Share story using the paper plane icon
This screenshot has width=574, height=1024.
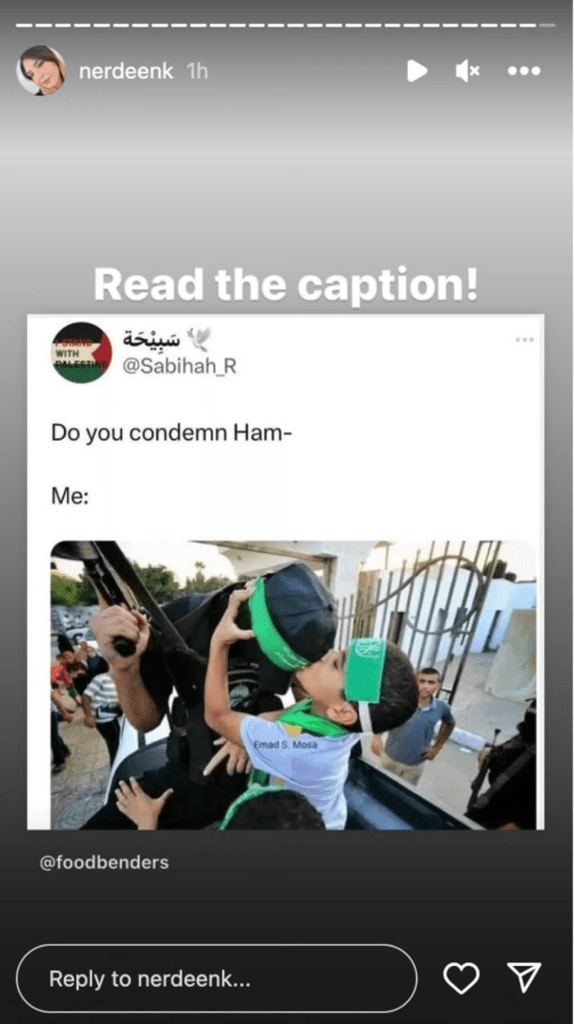coord(524,978)
